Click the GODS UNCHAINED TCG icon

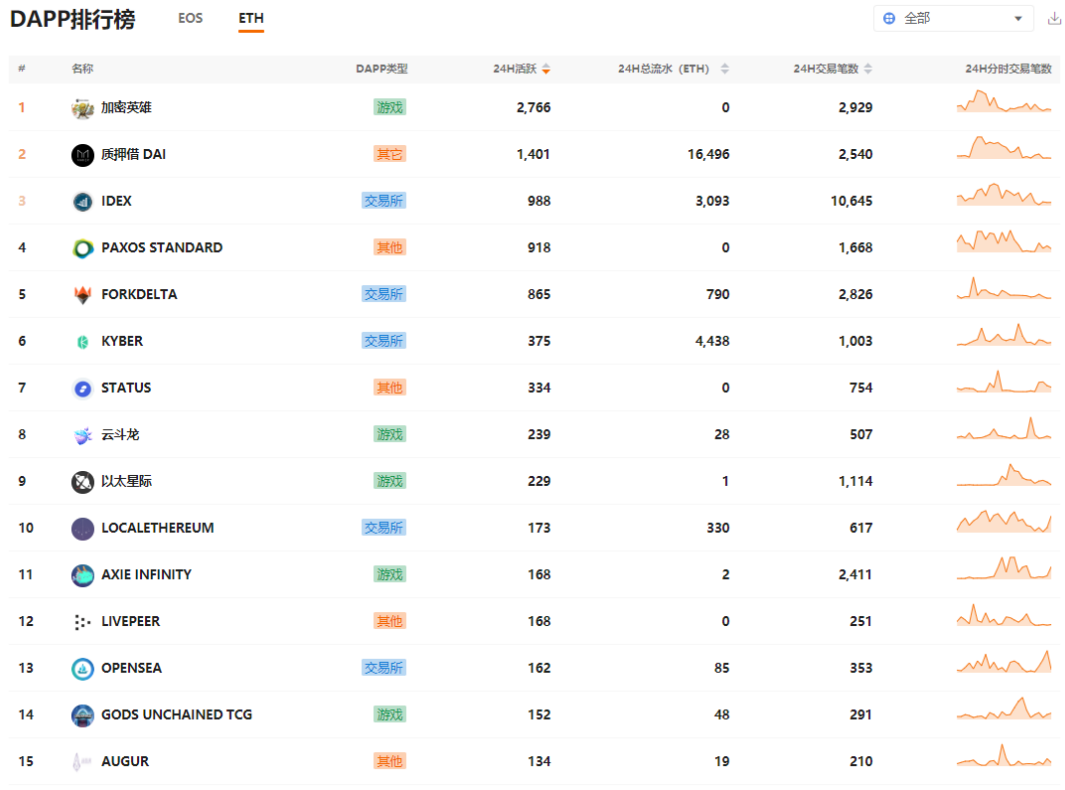pos(83,715)
